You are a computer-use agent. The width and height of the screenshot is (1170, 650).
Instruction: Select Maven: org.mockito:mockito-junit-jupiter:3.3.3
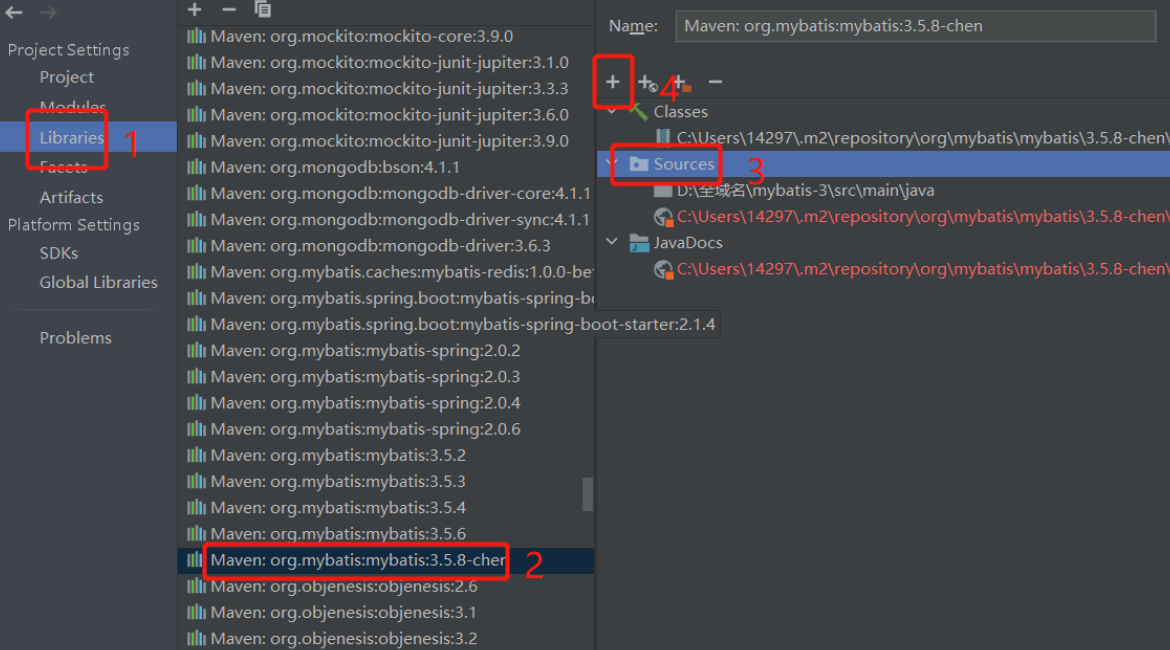point(386,88)
